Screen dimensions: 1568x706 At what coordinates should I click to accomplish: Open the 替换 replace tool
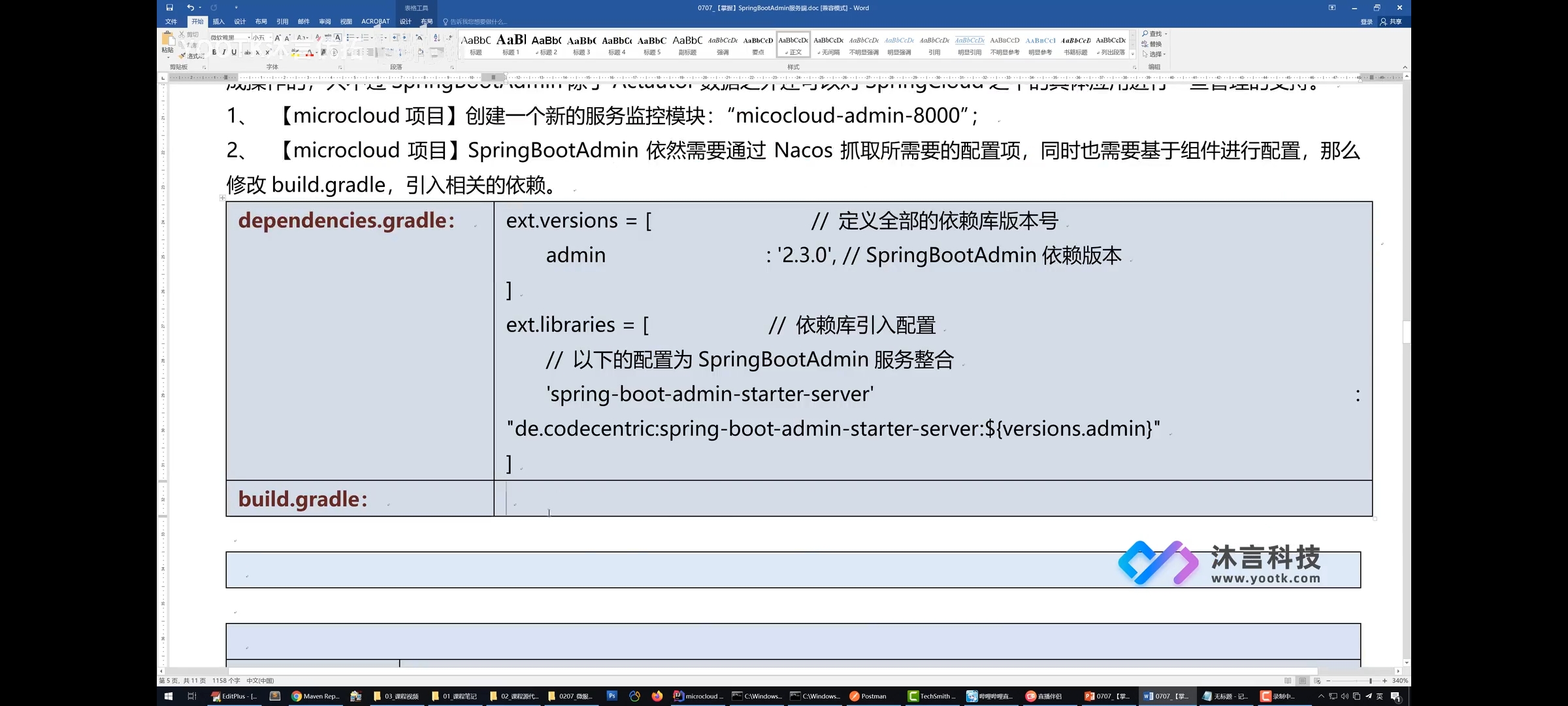(x=1152, y=44)
